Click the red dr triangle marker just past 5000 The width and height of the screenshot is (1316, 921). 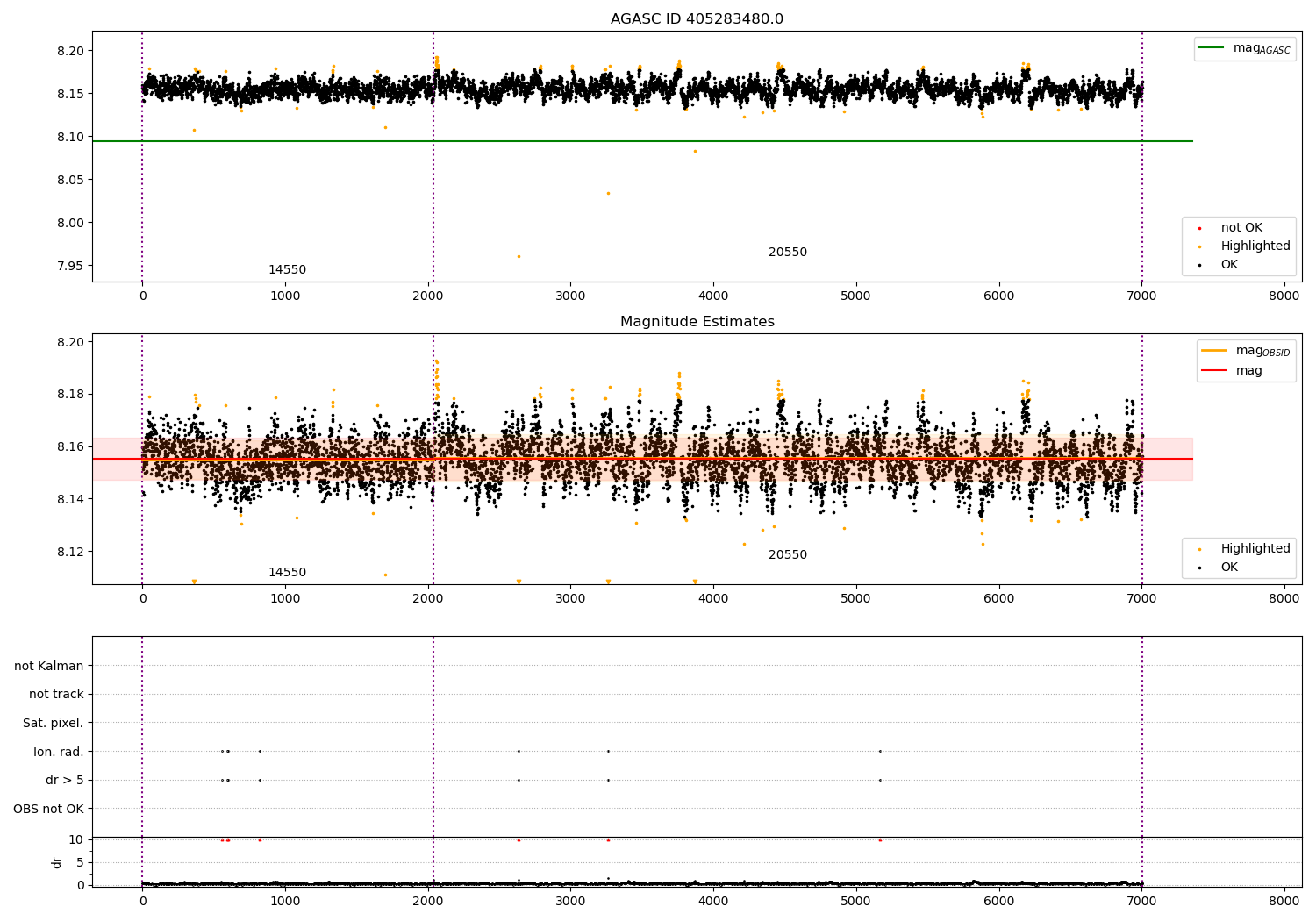click(x=880, y=839)
